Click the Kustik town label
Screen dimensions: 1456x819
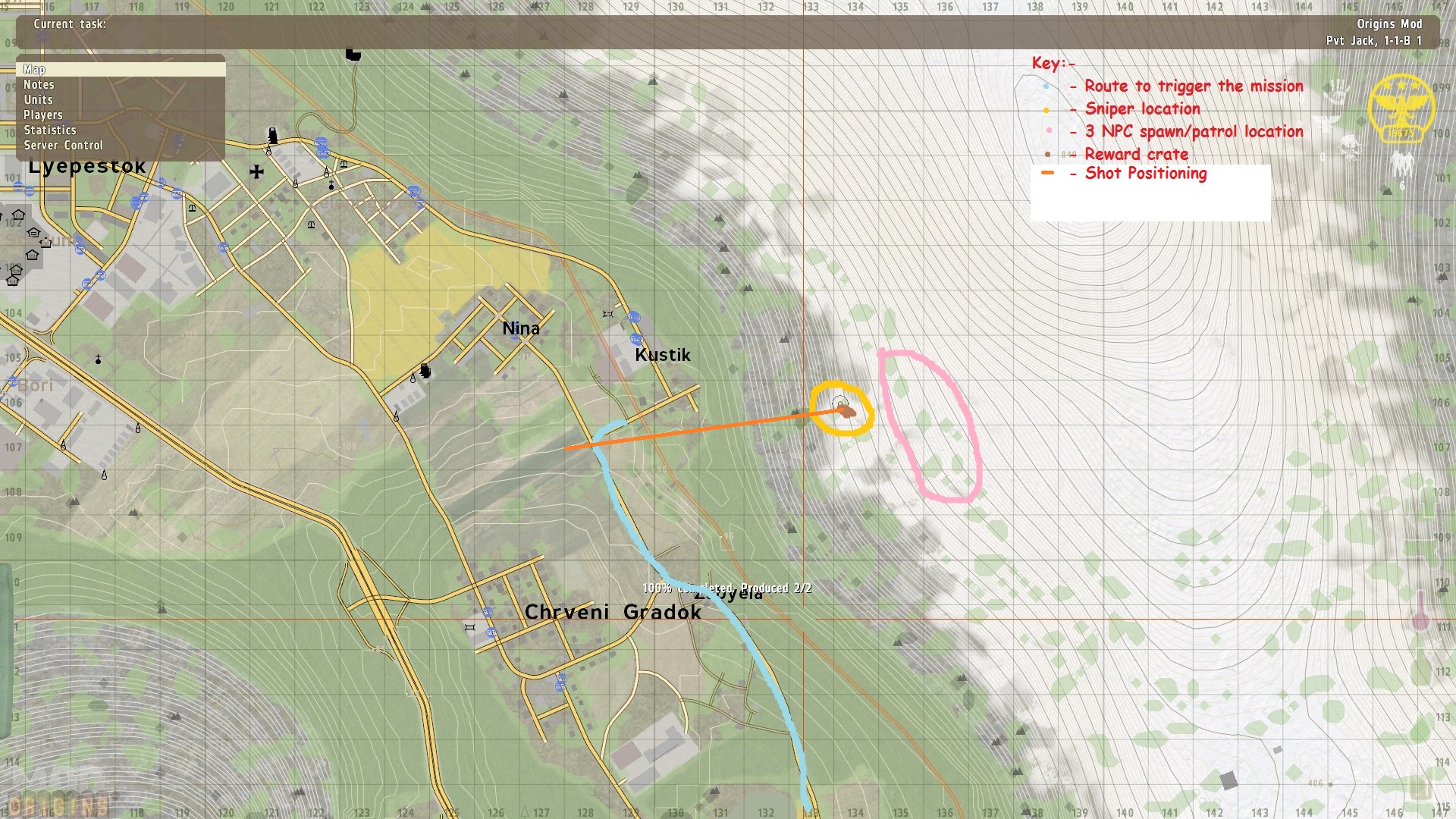[663, 355]
